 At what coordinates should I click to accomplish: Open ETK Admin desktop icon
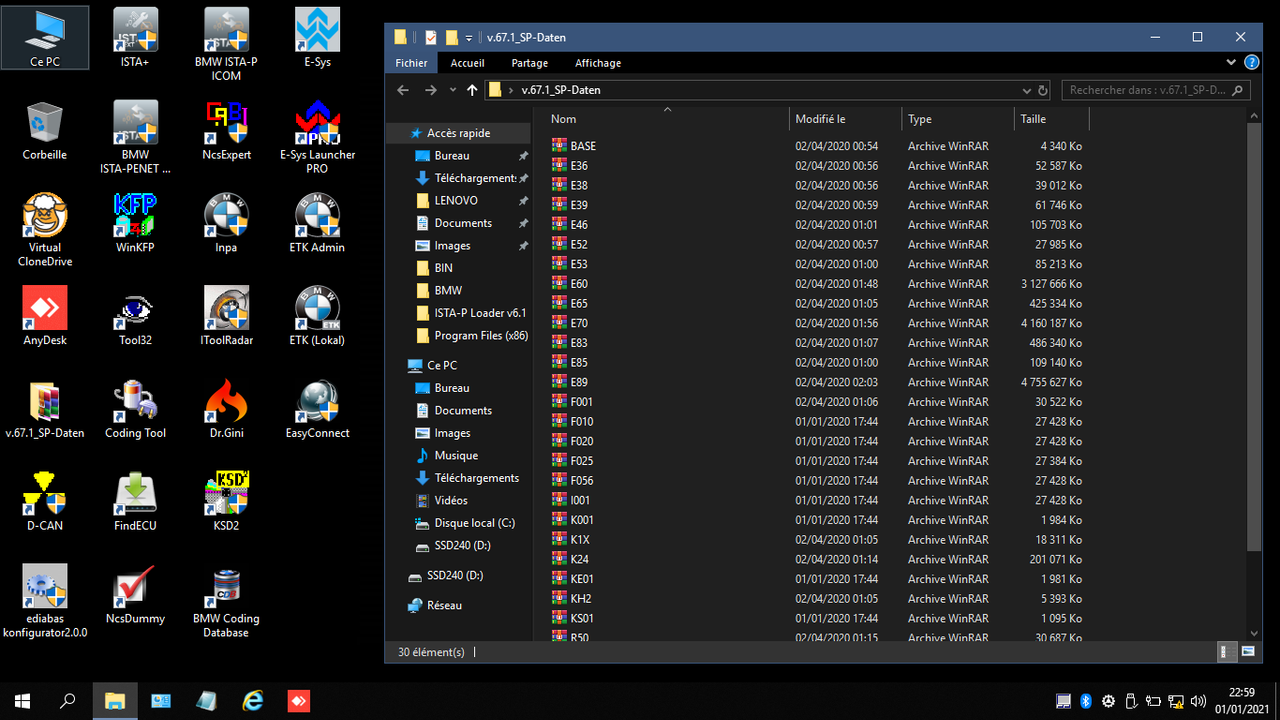coord(317,223)
